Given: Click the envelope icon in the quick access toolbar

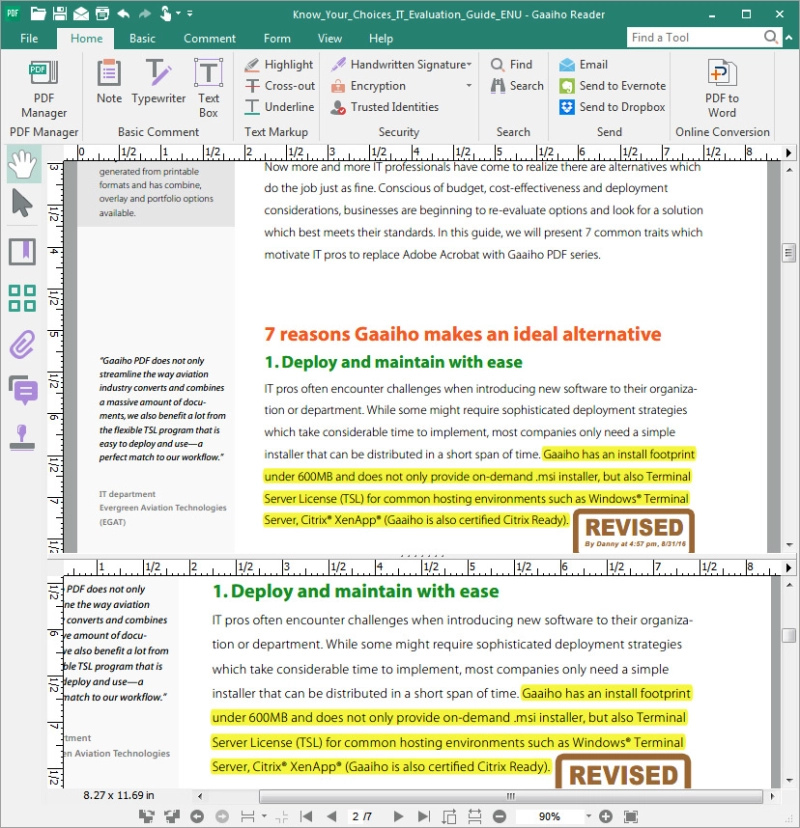Looking at the screenshot, I should [81, 14].
